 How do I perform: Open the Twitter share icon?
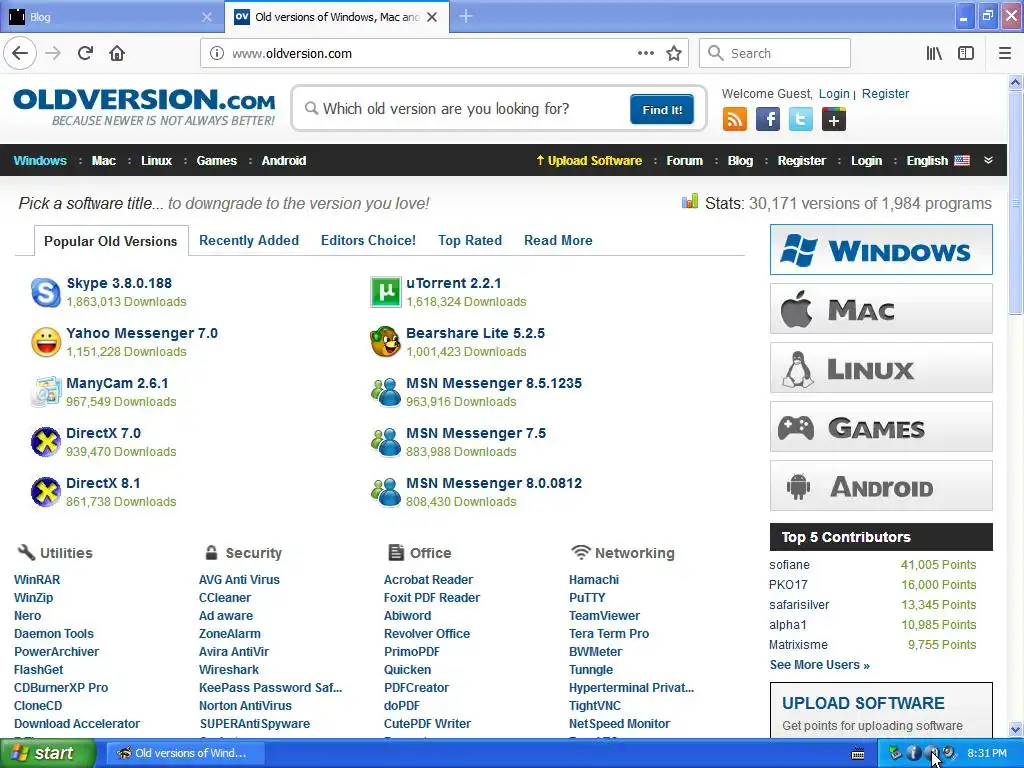point(801,120)
